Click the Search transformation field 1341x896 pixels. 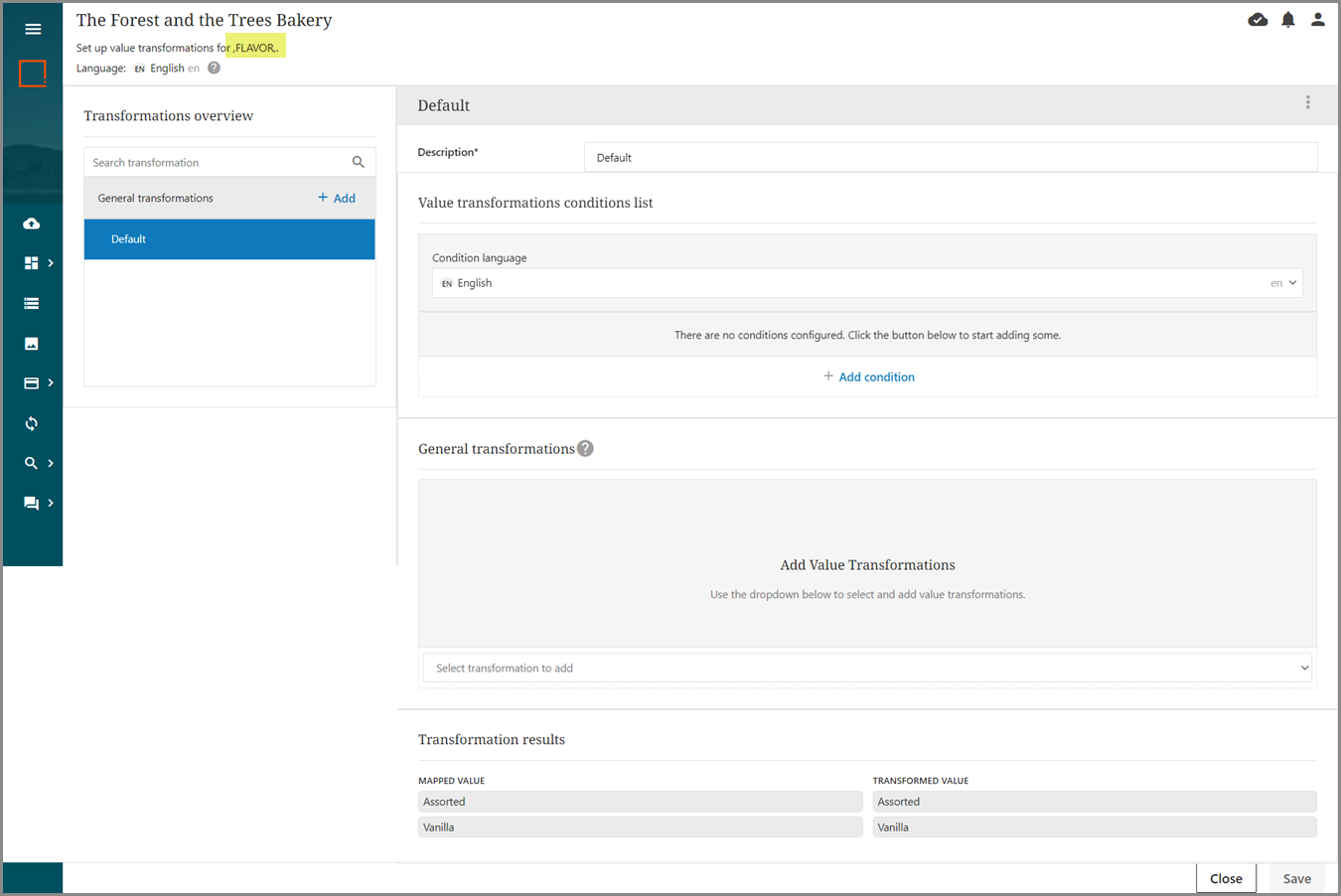[x=218, y=163]
